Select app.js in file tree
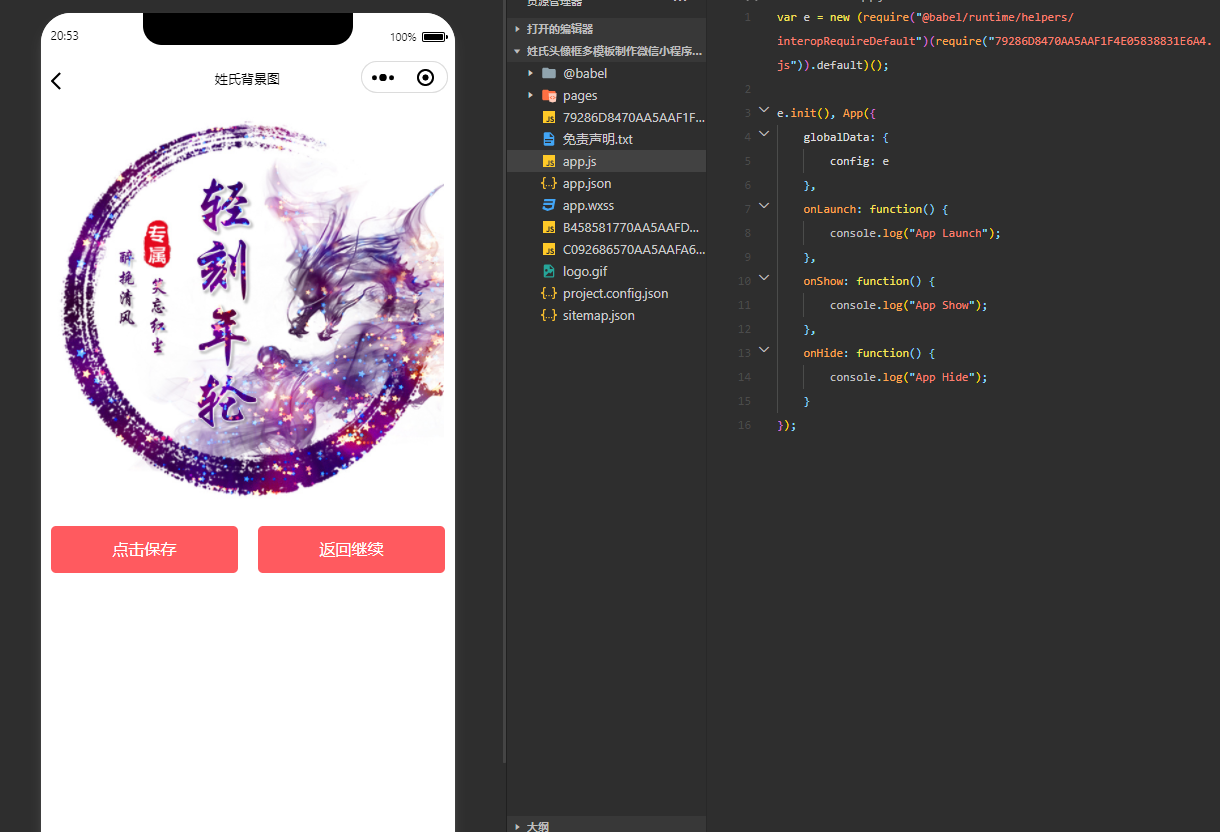1220x832 pixels. pyautogui.click(x=579, y=161)
